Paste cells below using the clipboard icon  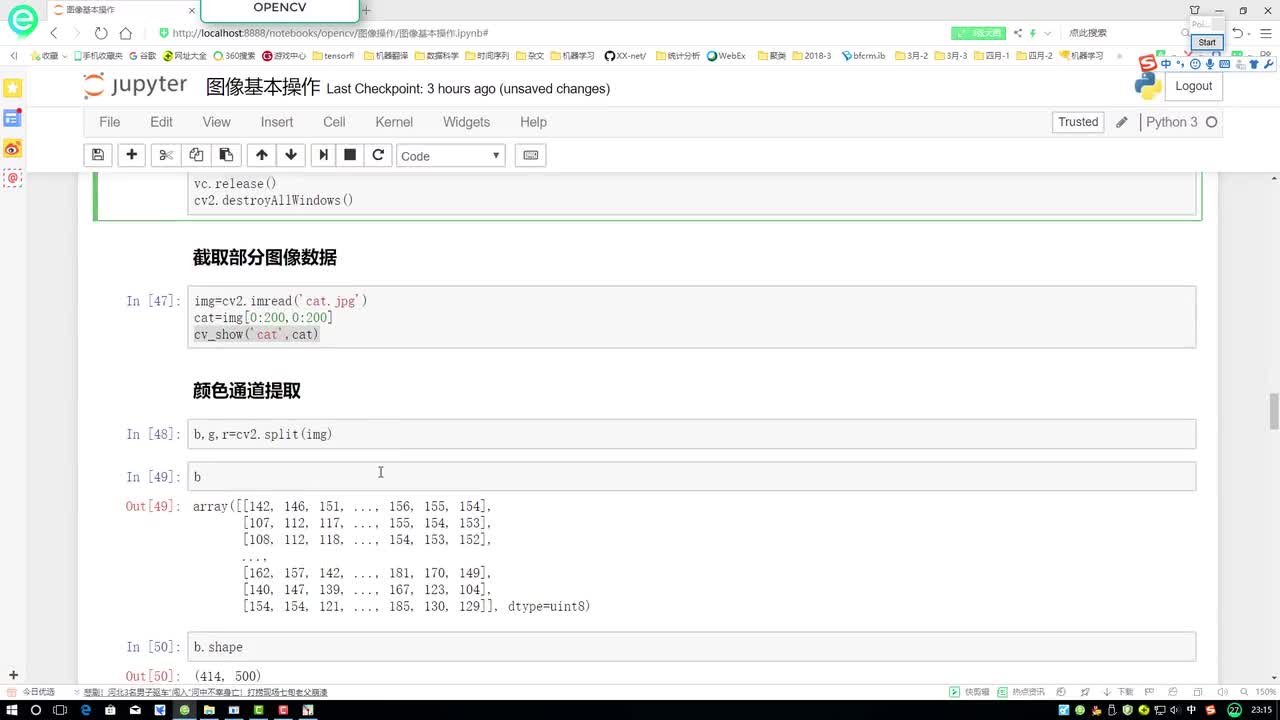226,155
